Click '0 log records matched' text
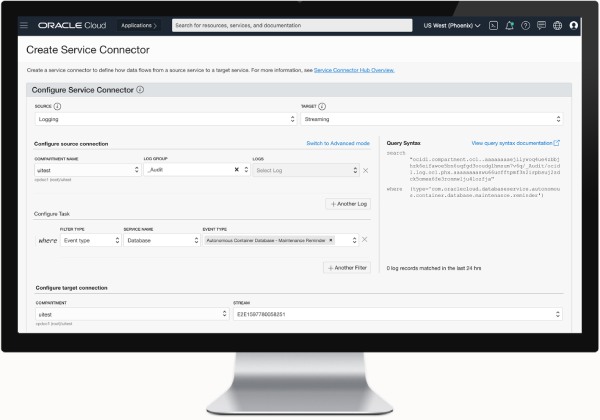This screenshot has height=420, width=600. [434, 268]
